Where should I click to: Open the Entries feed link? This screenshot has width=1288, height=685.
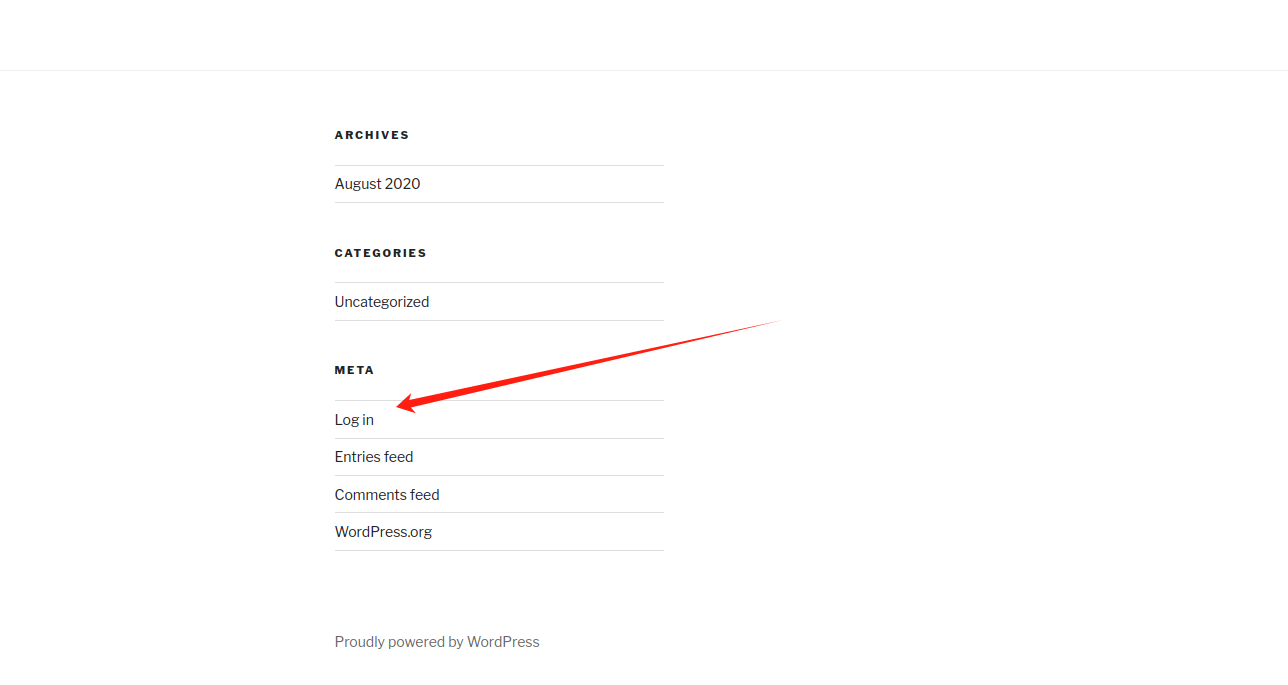pos(373,457)
